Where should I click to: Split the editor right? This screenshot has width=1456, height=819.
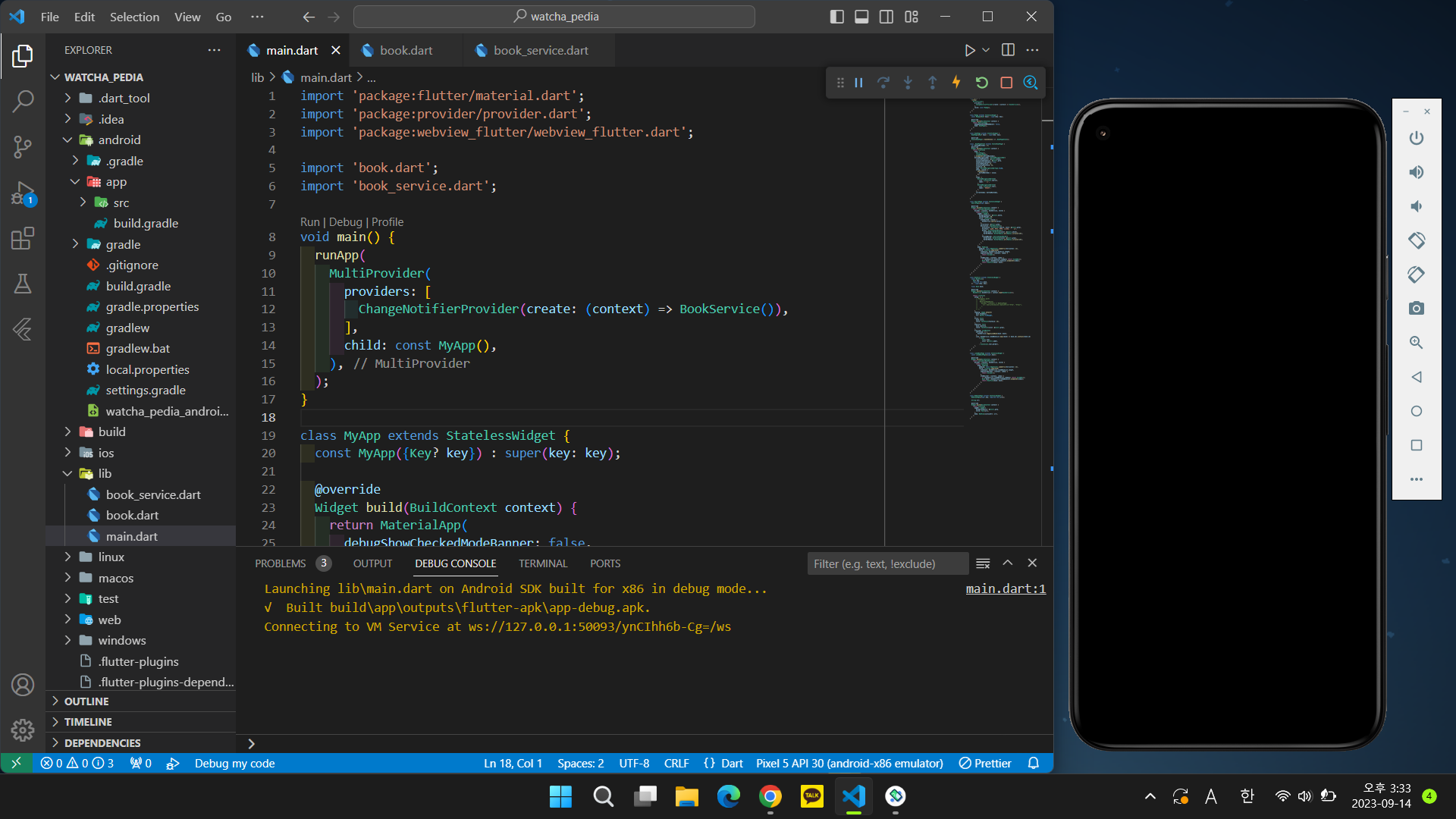[x=1008, y=50]
